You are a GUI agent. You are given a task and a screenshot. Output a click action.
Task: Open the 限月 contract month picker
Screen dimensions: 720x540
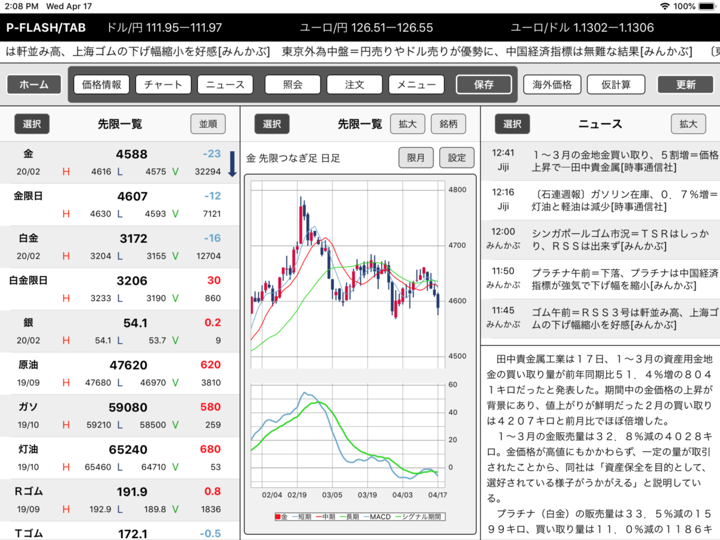pos(415,158)
